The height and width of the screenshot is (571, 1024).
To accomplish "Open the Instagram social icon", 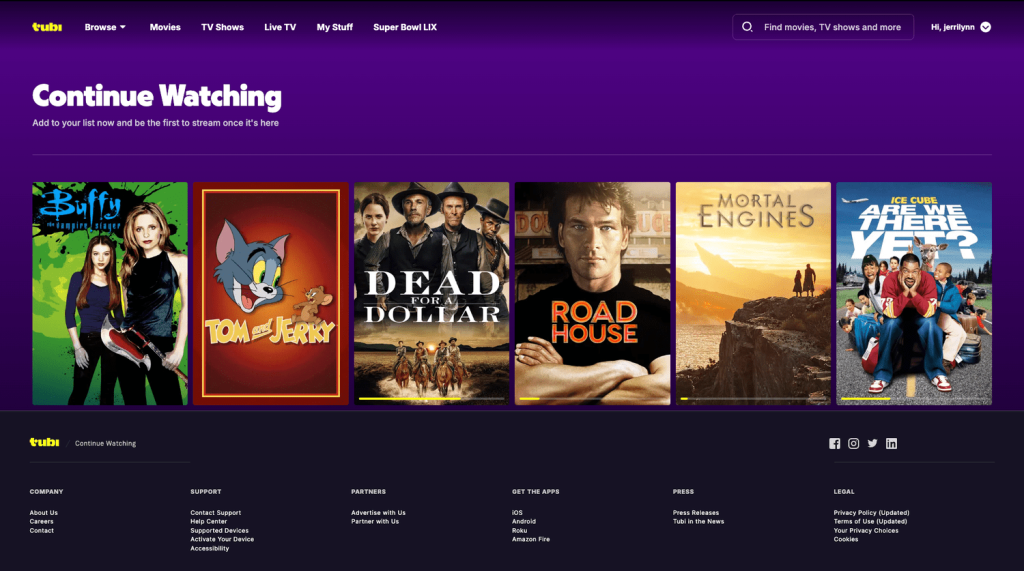I will (854, 444).
